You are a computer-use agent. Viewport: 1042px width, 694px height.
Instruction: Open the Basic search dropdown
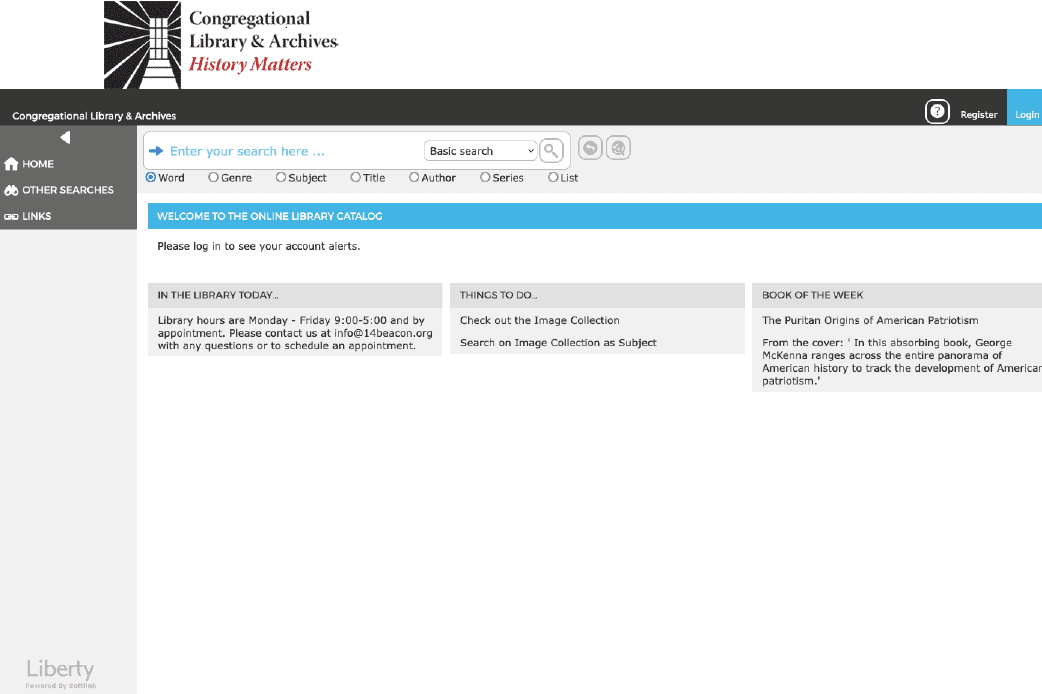pos(481,151)
